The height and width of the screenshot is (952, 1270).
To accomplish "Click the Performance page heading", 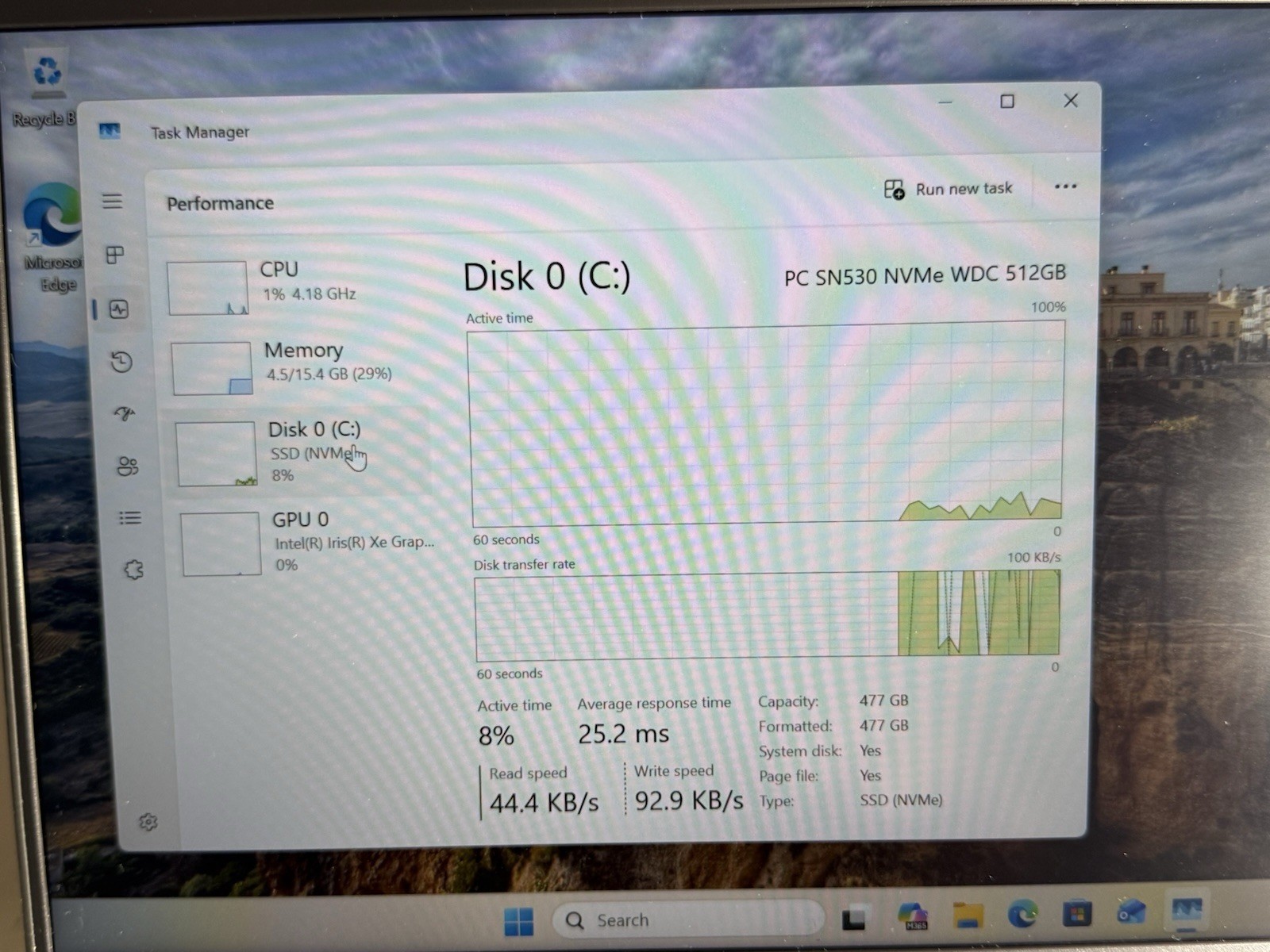I will pos(220,203).
